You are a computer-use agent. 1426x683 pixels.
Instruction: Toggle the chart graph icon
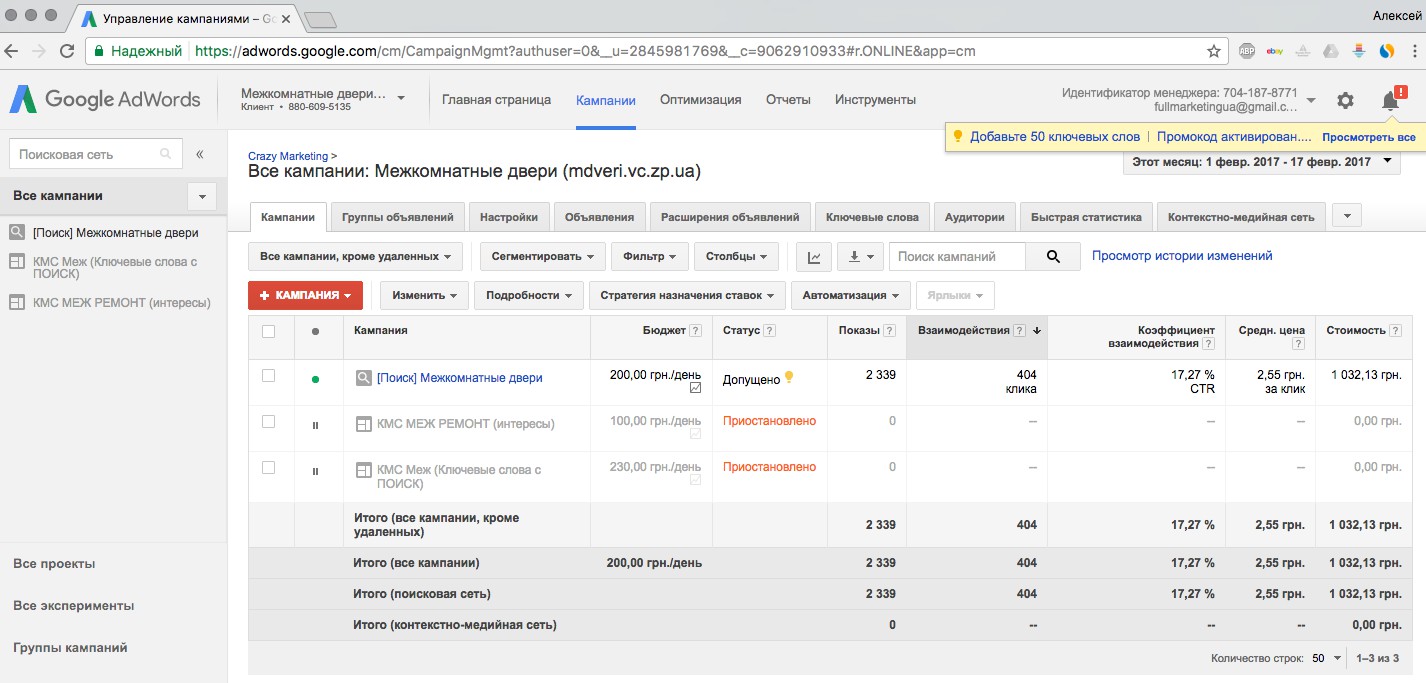(814, 257)
